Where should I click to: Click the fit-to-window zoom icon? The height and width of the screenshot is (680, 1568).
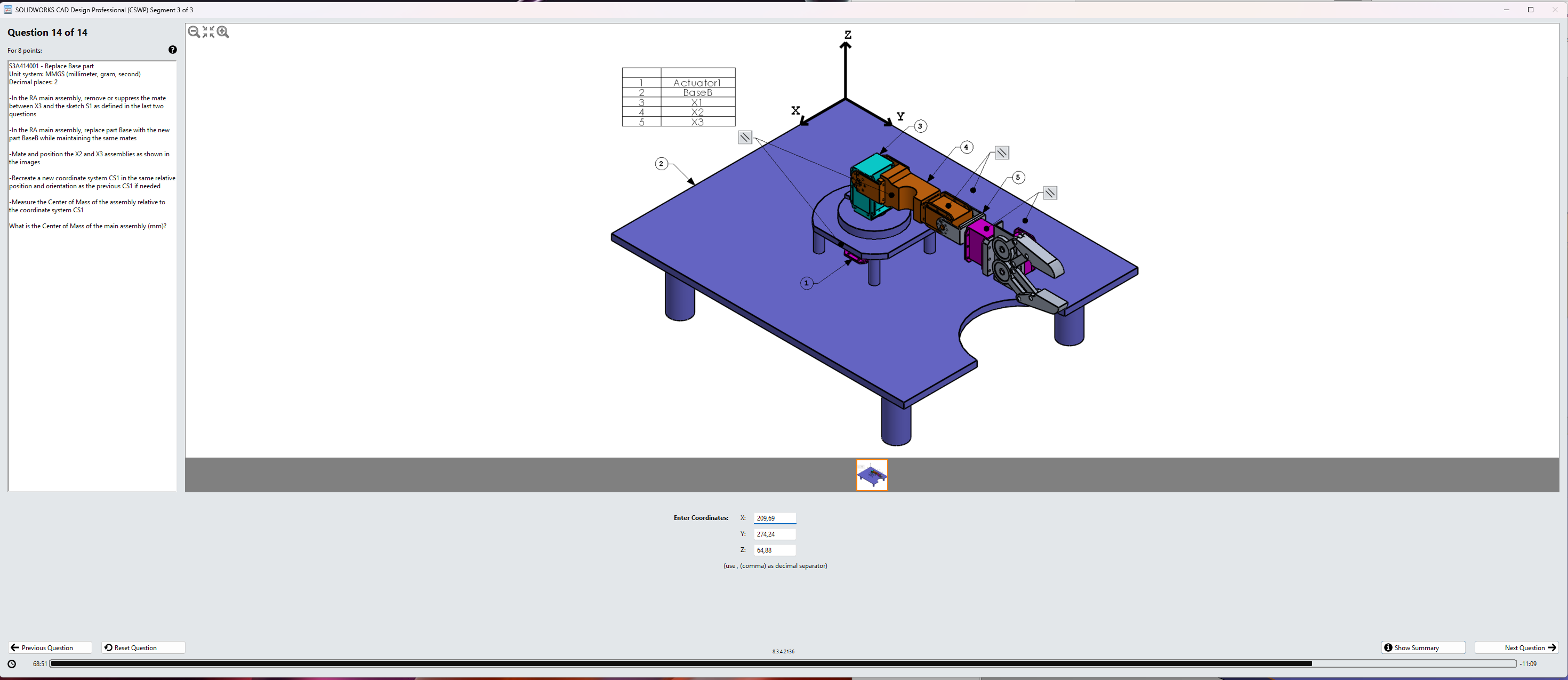coord(208,32)
